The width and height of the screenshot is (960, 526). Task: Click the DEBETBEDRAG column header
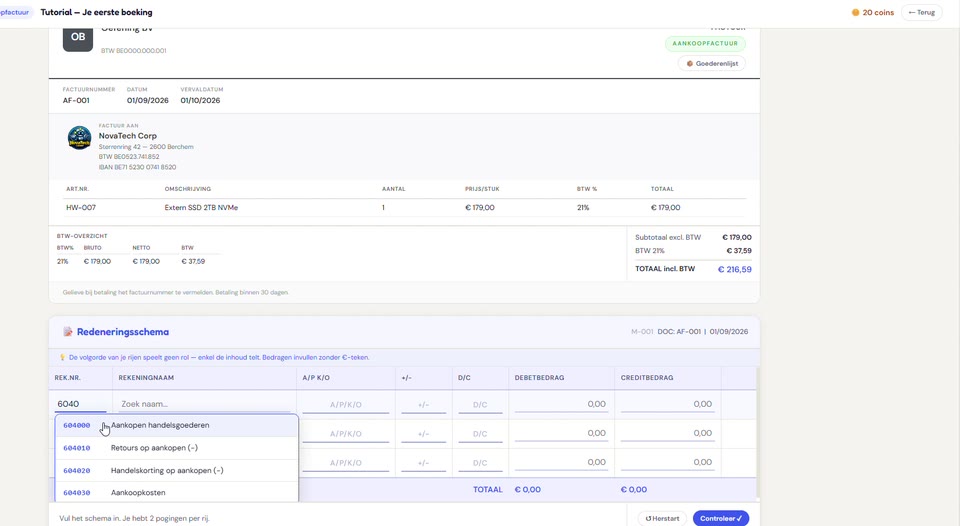tap(539, 378)
